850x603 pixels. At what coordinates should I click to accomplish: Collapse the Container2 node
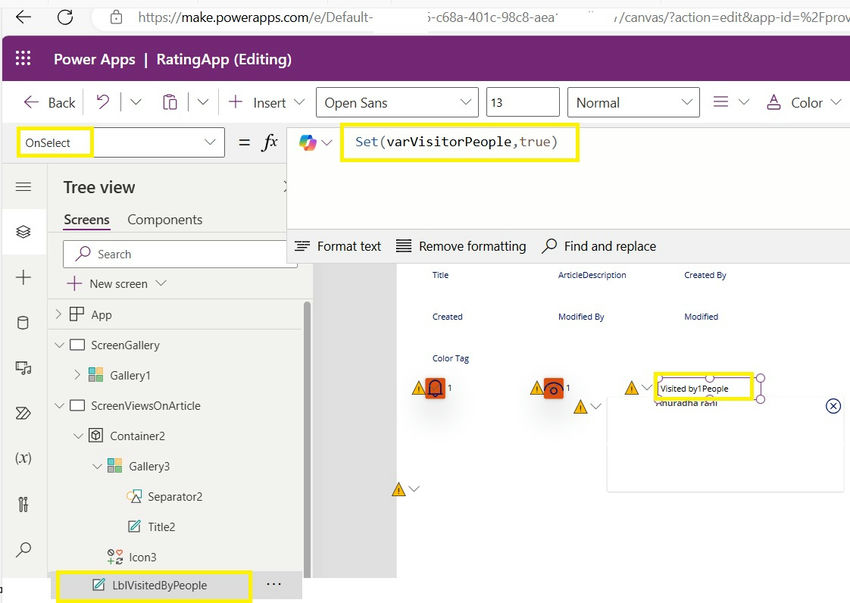coord(78,436)
